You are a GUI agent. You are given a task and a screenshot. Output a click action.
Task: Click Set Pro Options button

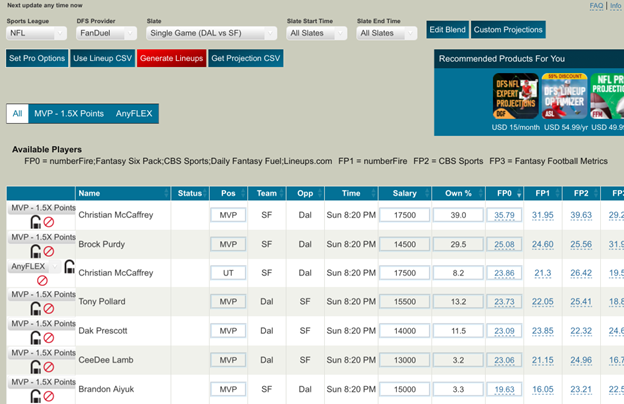tap(37, 58)
